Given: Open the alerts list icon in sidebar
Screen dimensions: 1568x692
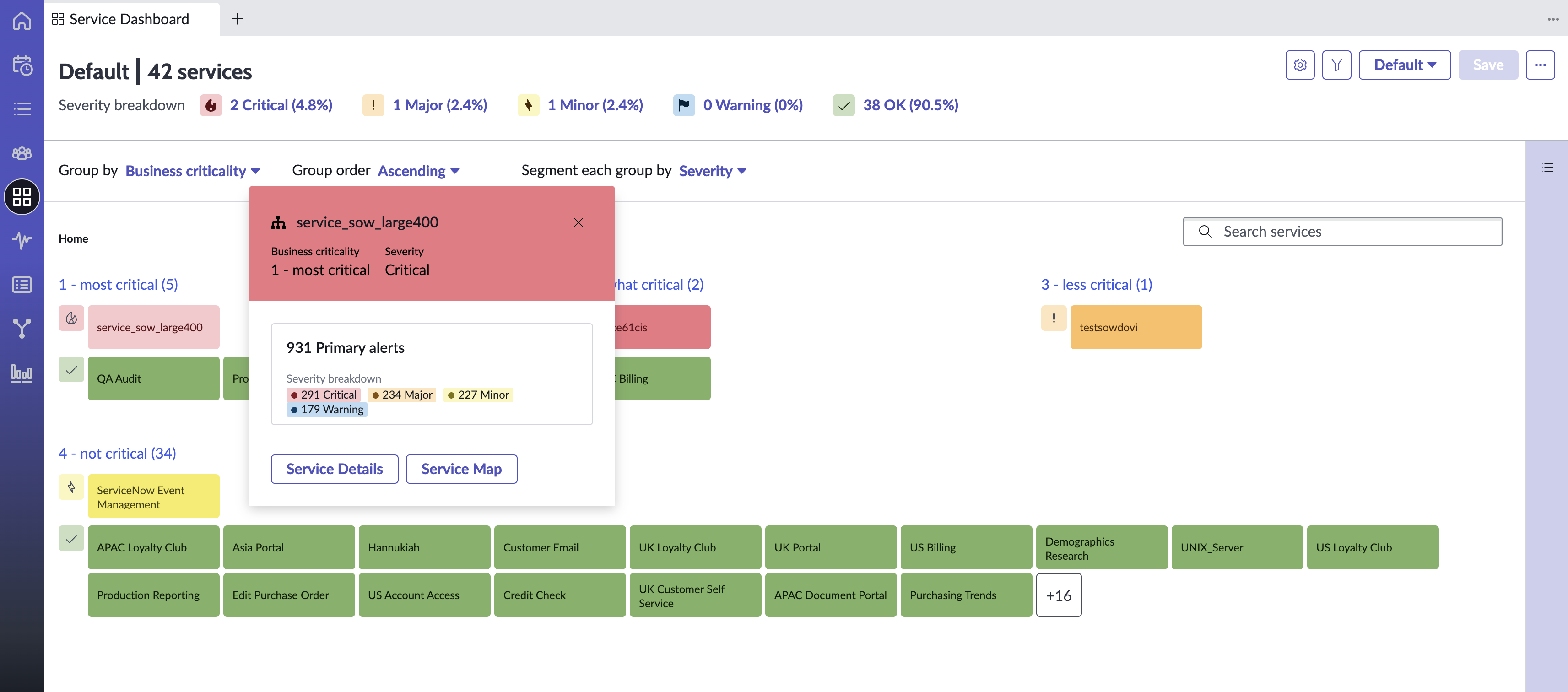Looking at the screenshot, I should tap(22, 108).
